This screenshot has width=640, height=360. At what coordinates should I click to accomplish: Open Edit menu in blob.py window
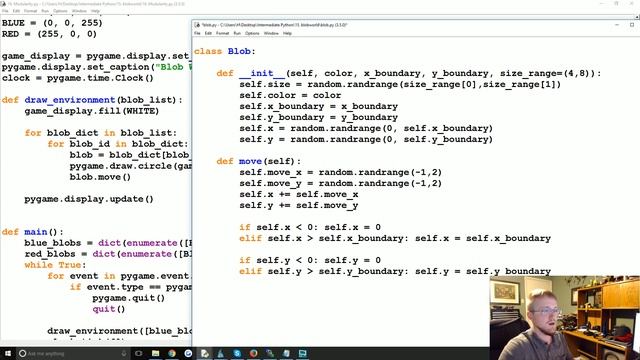pyautogui.click(x=208, y=33)
